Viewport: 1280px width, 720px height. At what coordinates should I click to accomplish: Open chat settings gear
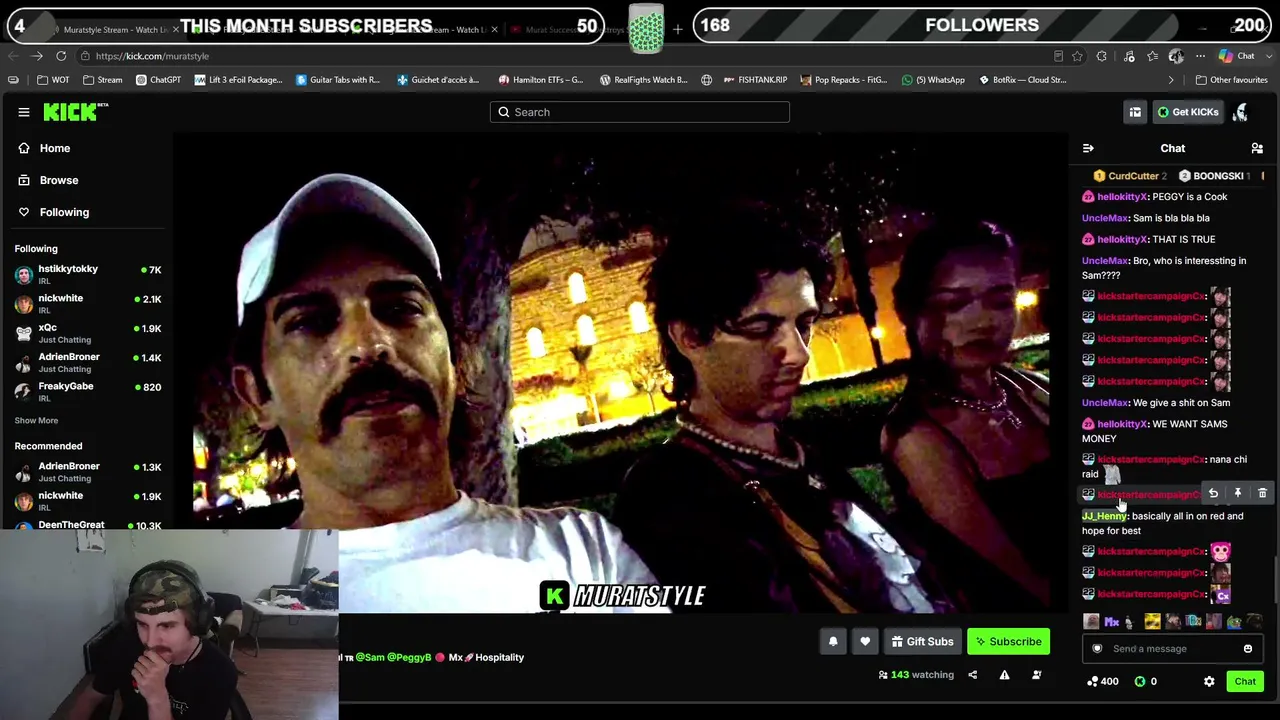[x=1209, y=682]
